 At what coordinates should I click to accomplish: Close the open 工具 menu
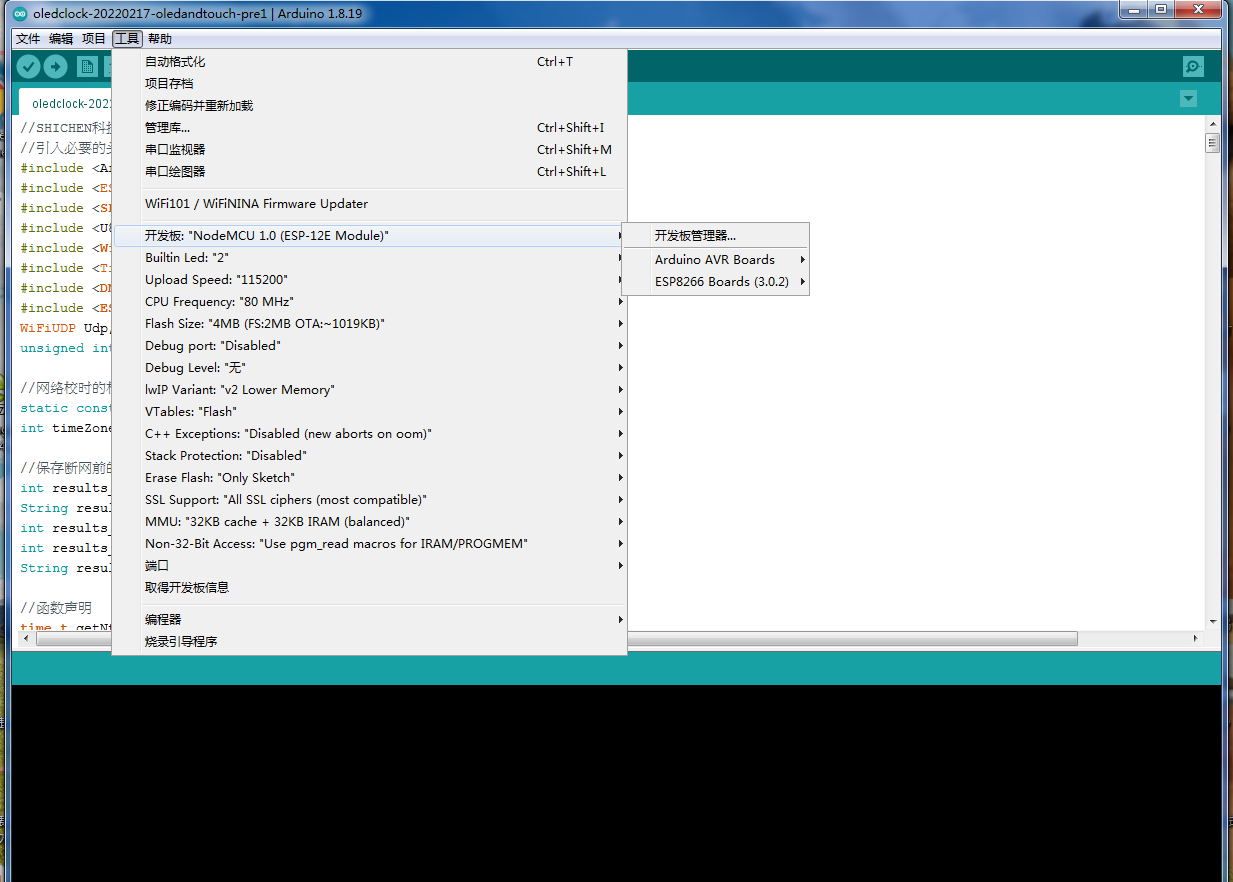[x=127, y=39]
